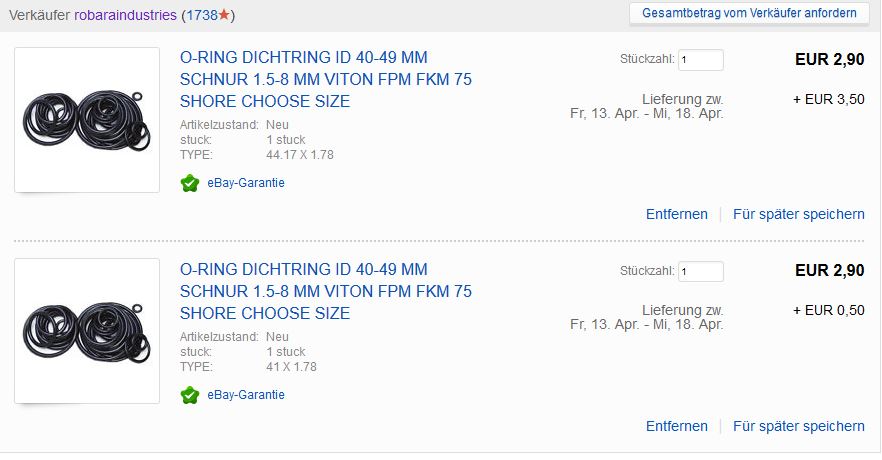Screen dimensions: 882x460
Task: Save 44.17 X 1.78 item with Für später speichern
Action: tap(798, 214)
